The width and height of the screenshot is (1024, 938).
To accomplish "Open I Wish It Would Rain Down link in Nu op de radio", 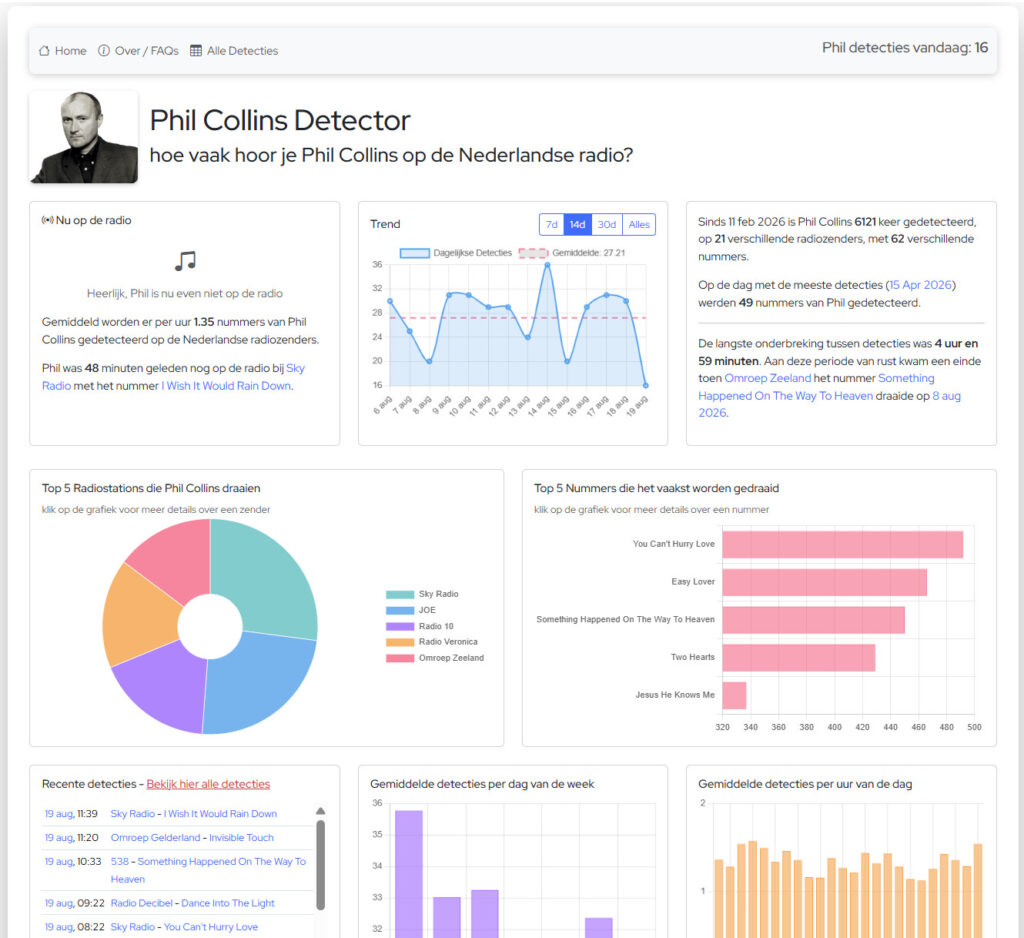I will point(226,386).
